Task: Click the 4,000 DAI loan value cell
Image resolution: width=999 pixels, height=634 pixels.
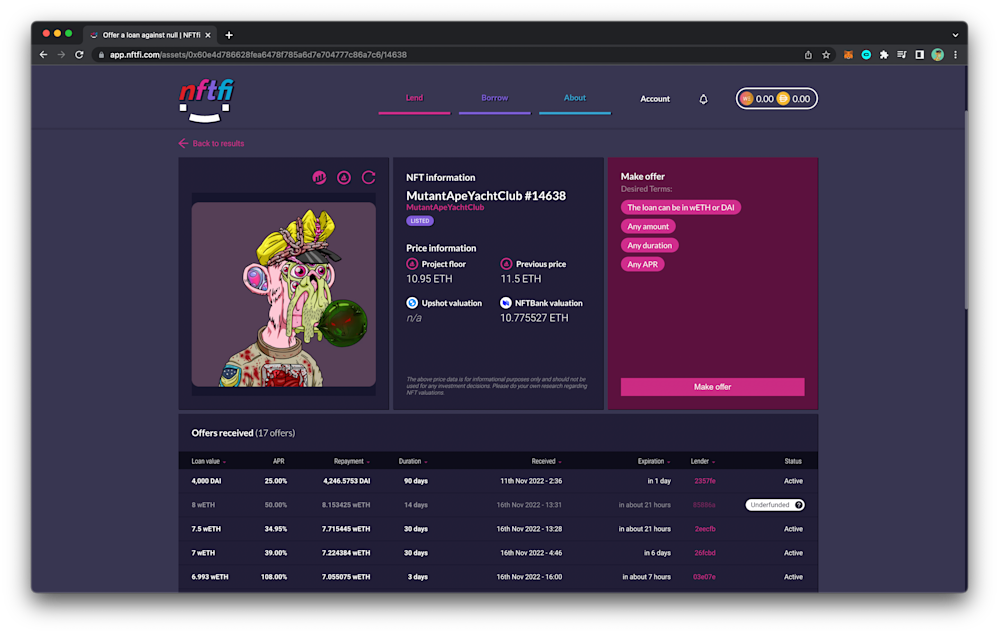Action: click(206, 481)
